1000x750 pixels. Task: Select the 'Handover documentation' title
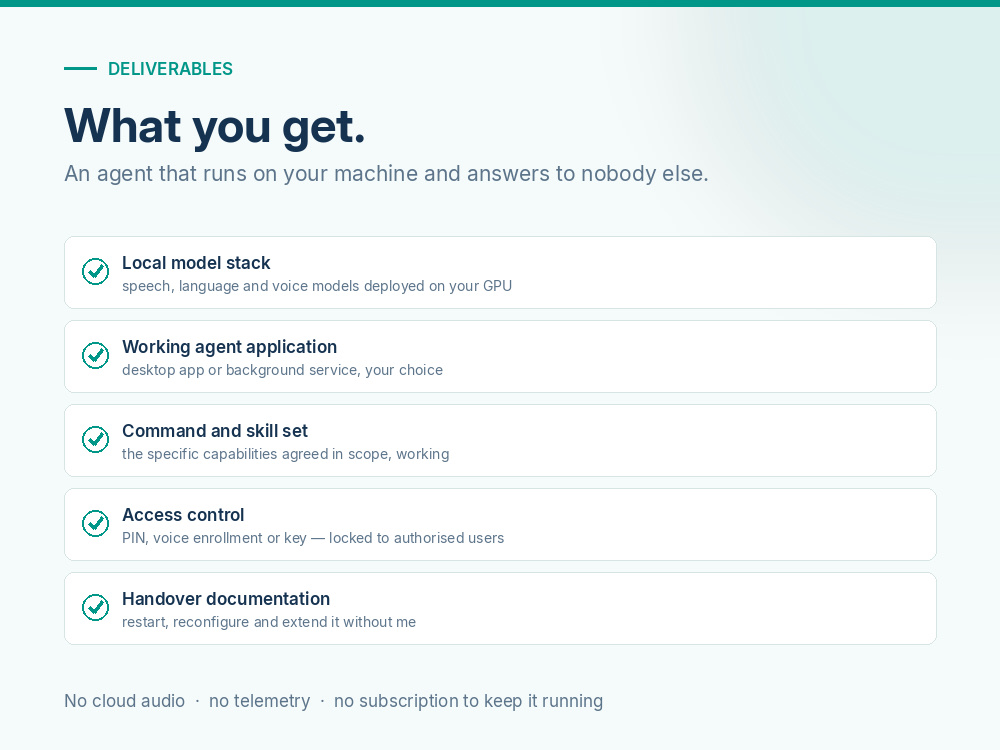click(226, 599)
